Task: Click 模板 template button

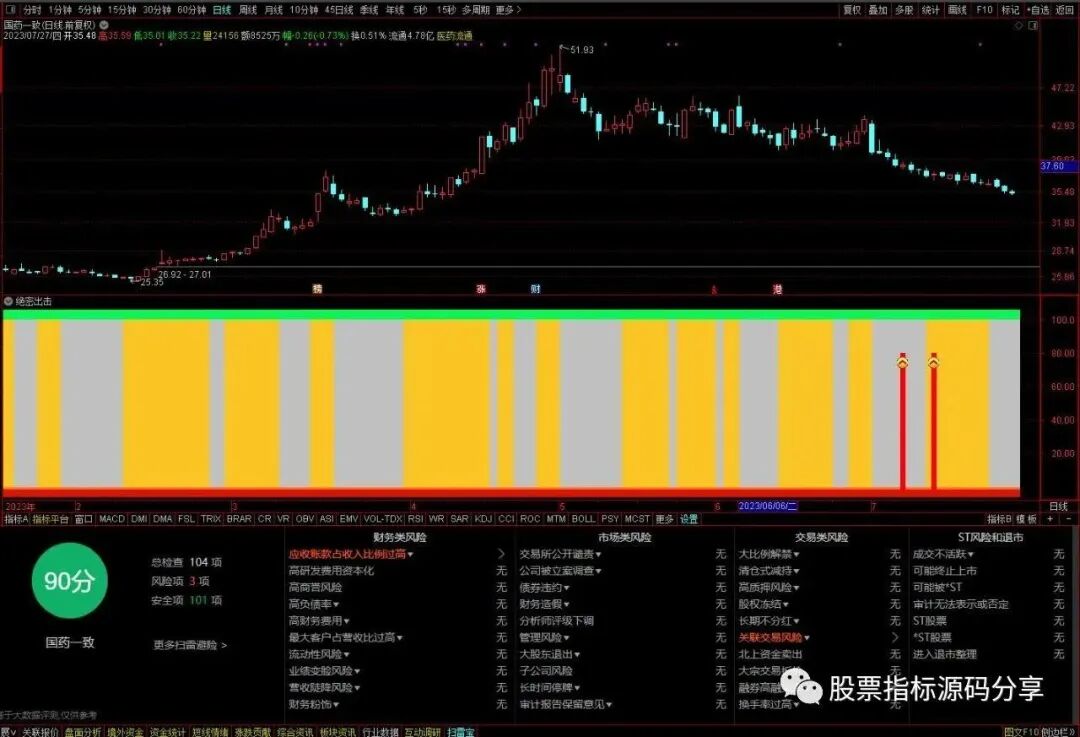Action: coord(1026,519)
